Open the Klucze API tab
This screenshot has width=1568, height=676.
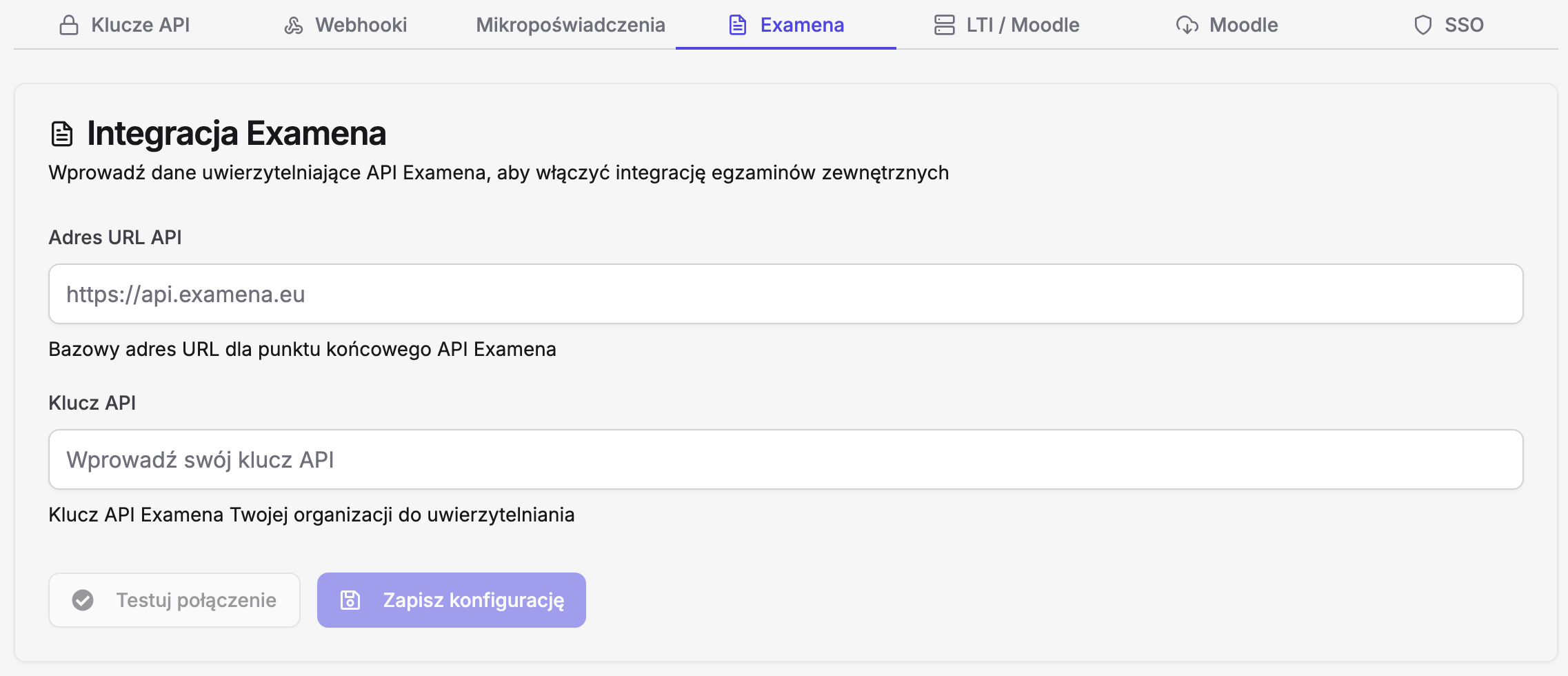[x=124, y=25]
